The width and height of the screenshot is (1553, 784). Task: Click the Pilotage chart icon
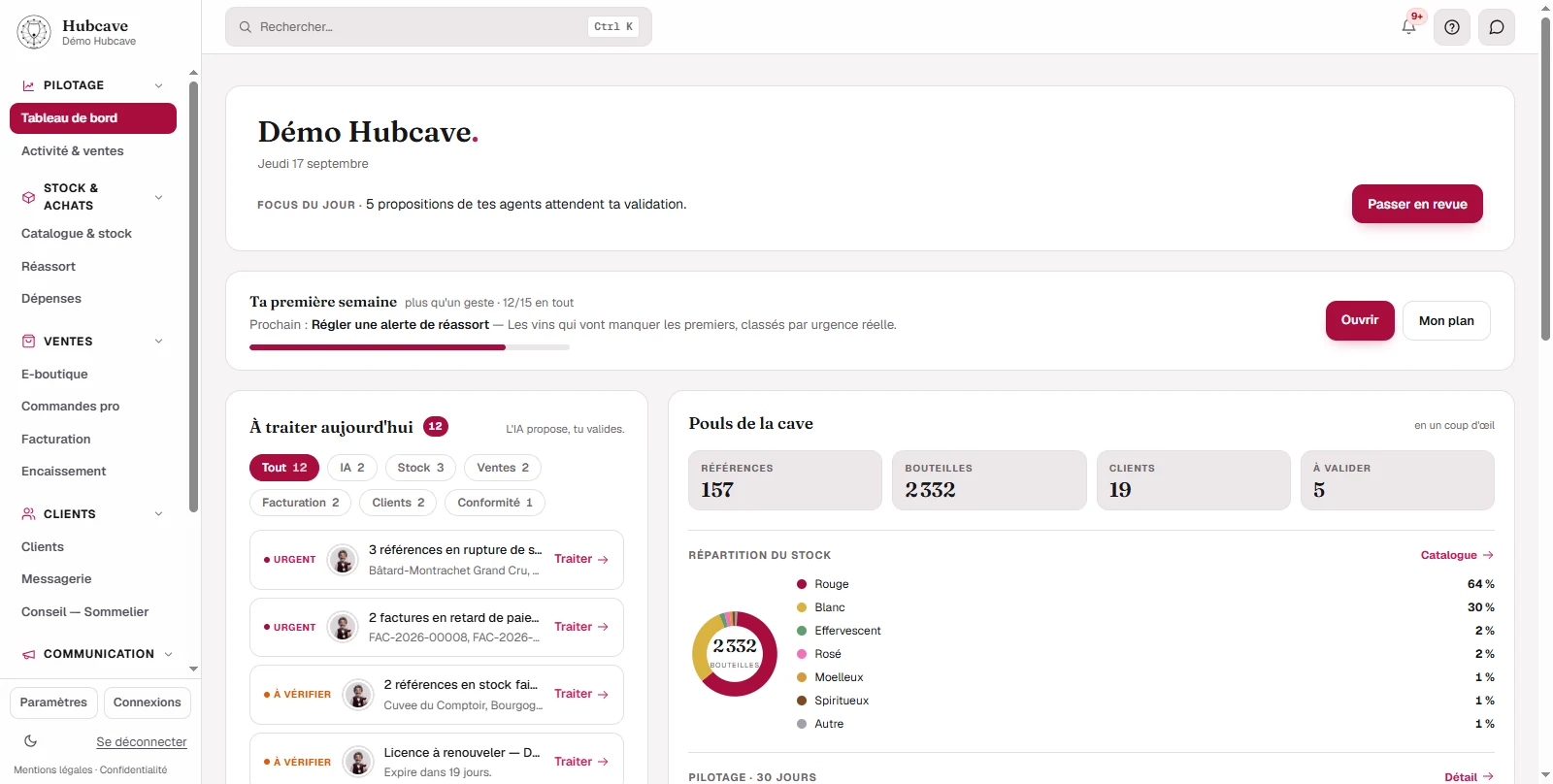pos(28,85)
